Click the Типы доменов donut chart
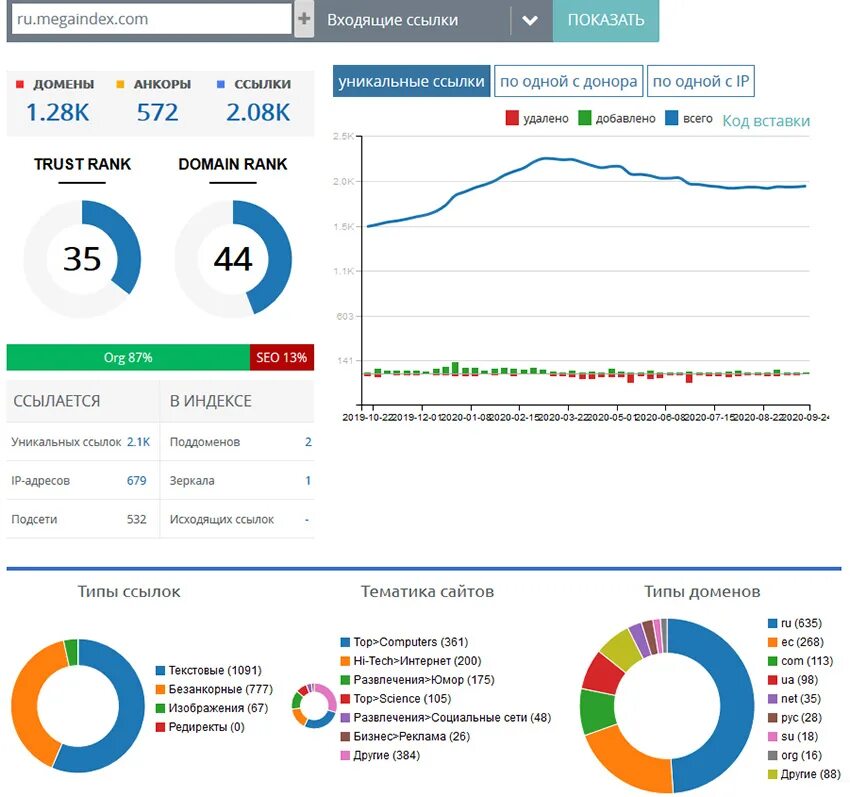 coord(666,705)
